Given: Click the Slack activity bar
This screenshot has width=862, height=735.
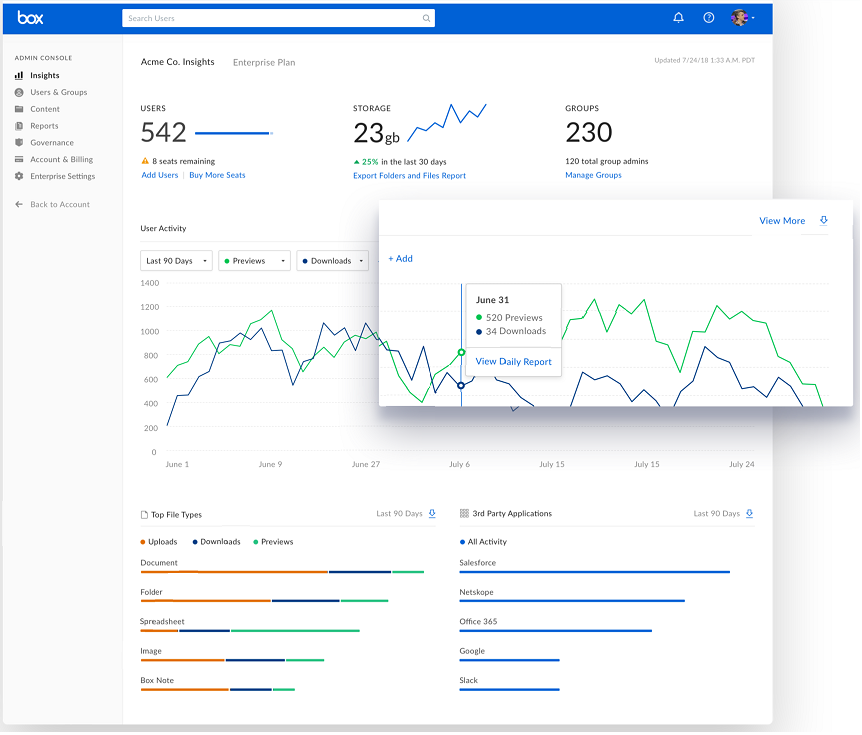Looking at the screenshot, I should (x=510, y=689).
